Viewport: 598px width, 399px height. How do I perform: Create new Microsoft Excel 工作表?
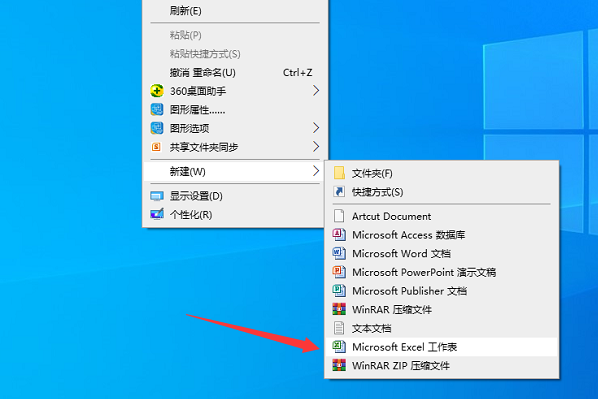(x=442, y=347)
